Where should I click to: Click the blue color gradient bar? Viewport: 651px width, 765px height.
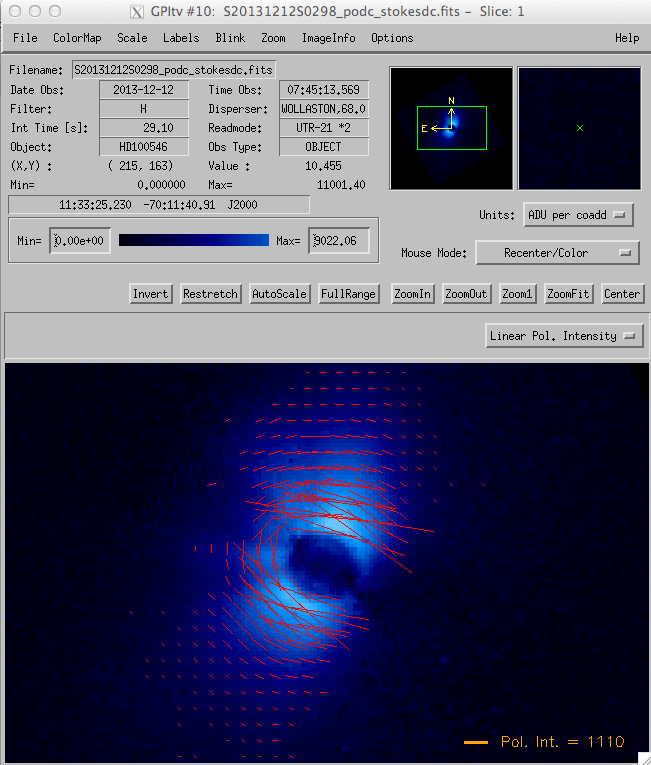194,240
